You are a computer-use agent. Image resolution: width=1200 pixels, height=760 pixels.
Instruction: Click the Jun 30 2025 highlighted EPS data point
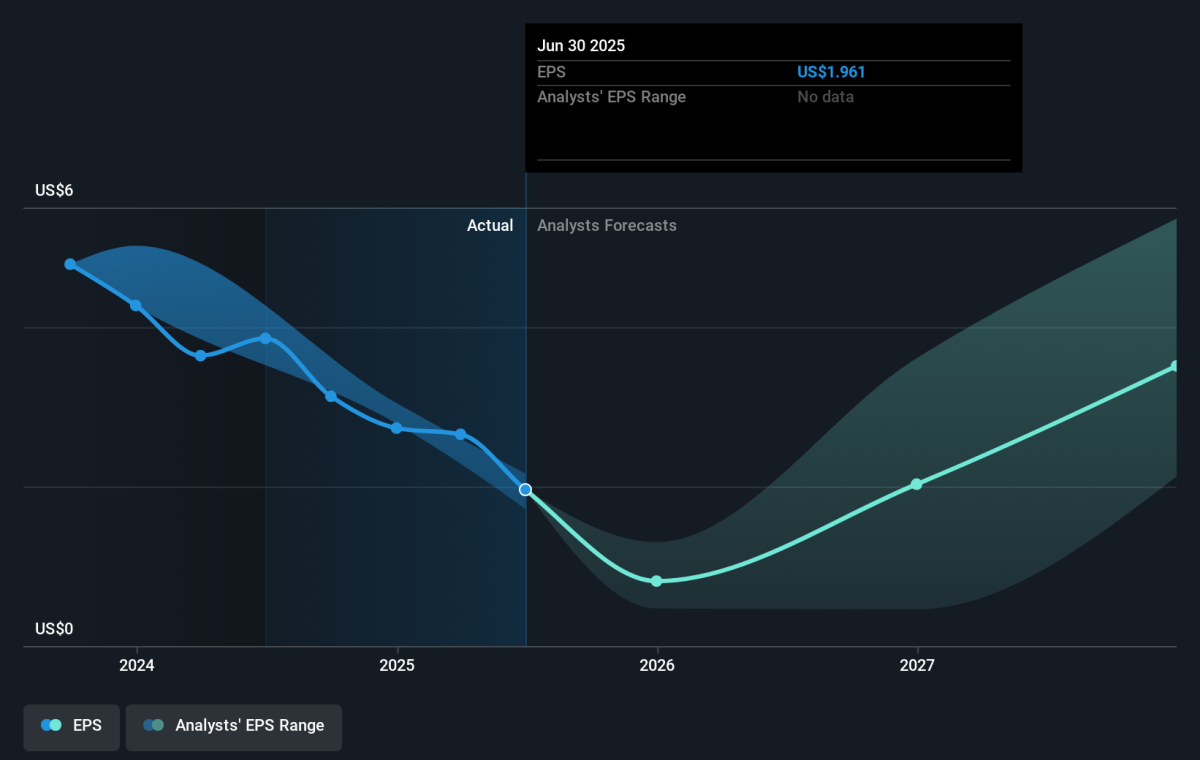(526, 490)
